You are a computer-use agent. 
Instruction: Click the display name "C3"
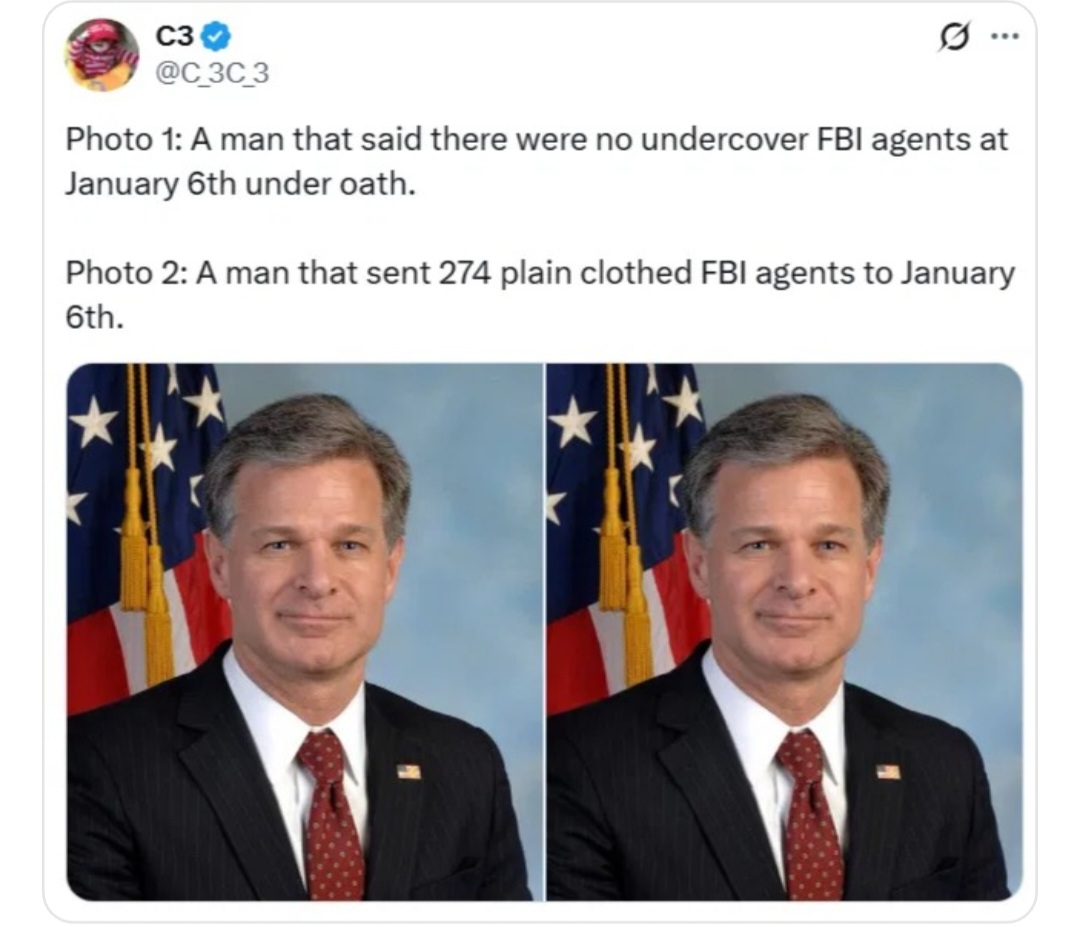[174, 38]
